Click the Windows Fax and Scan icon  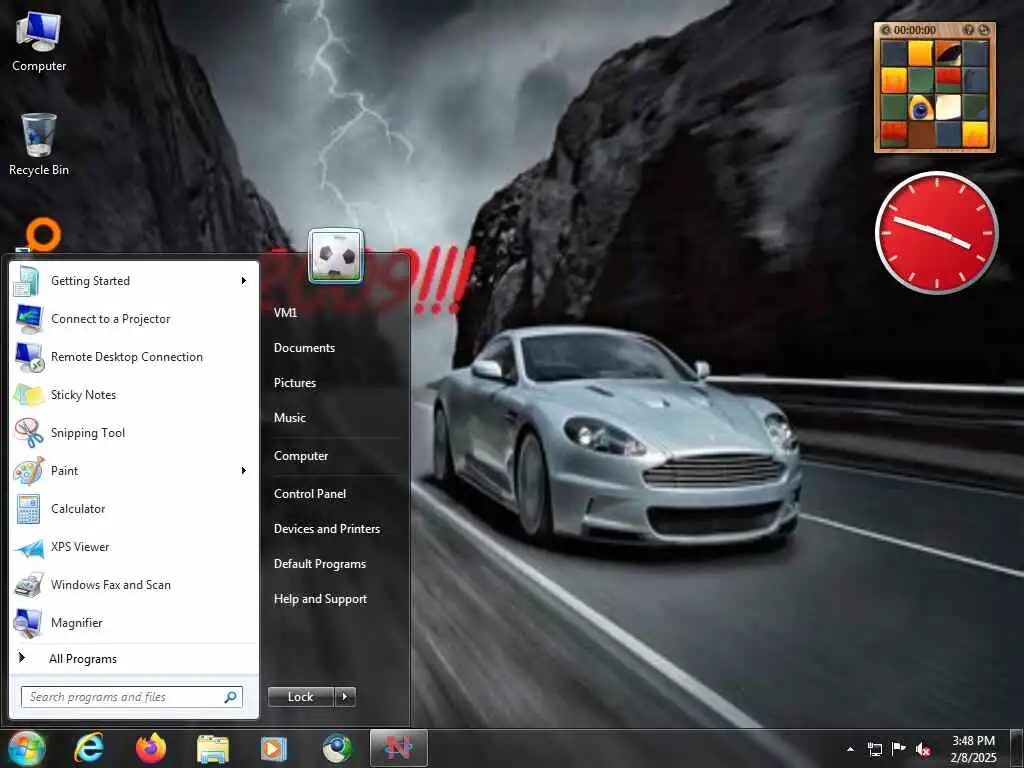click(29, 585)
